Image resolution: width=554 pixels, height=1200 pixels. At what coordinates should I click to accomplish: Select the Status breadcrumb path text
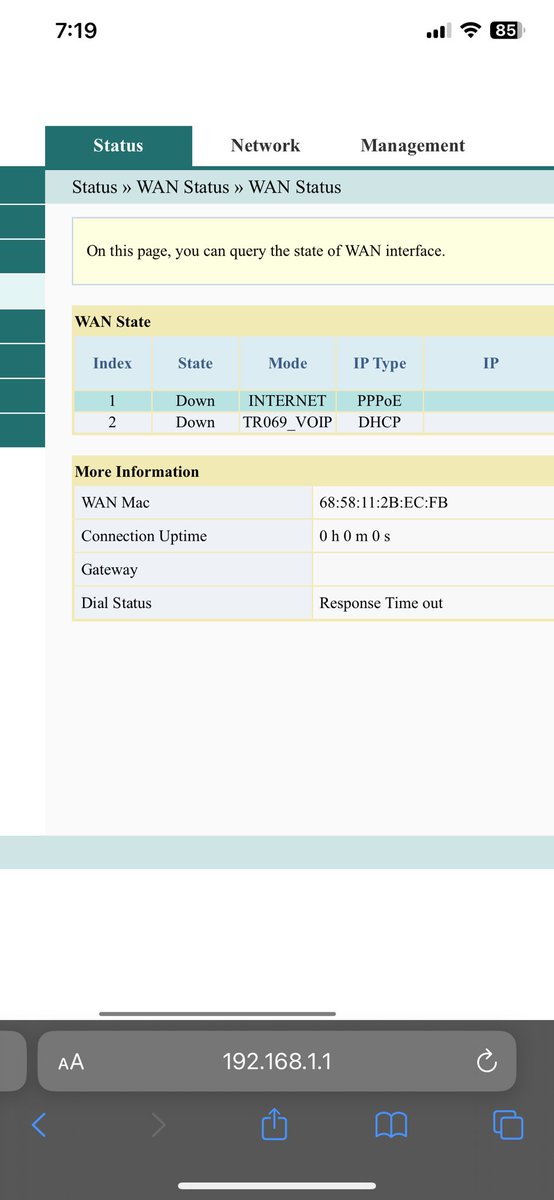pyautogui.click(x=206, y=187)
